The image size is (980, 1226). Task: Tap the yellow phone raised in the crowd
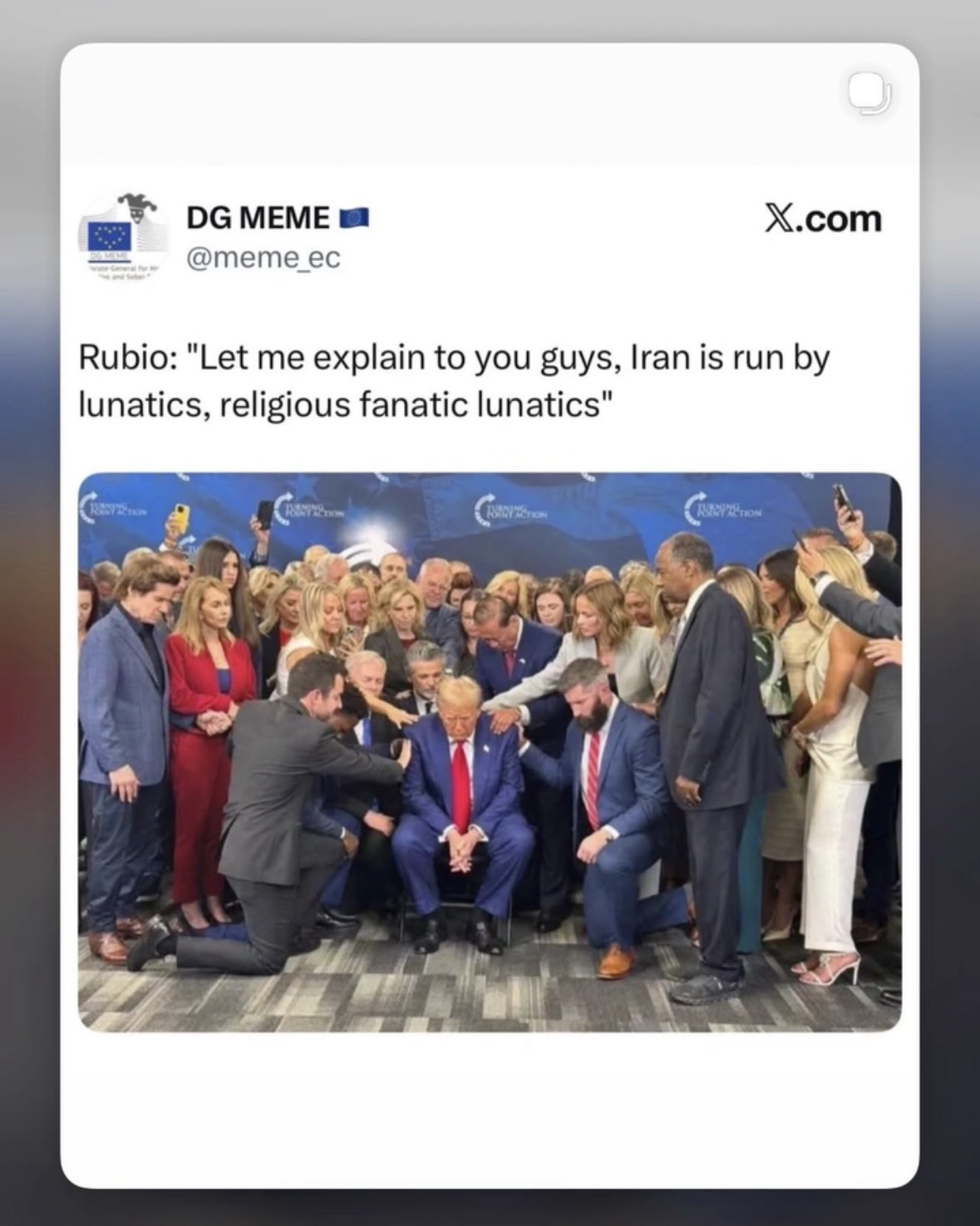[x=177, y=520]
